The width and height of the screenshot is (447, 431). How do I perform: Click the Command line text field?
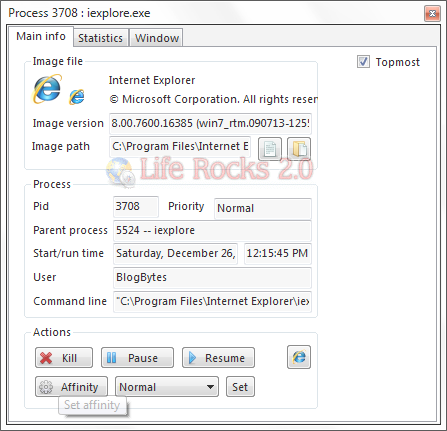click(212, 301)
